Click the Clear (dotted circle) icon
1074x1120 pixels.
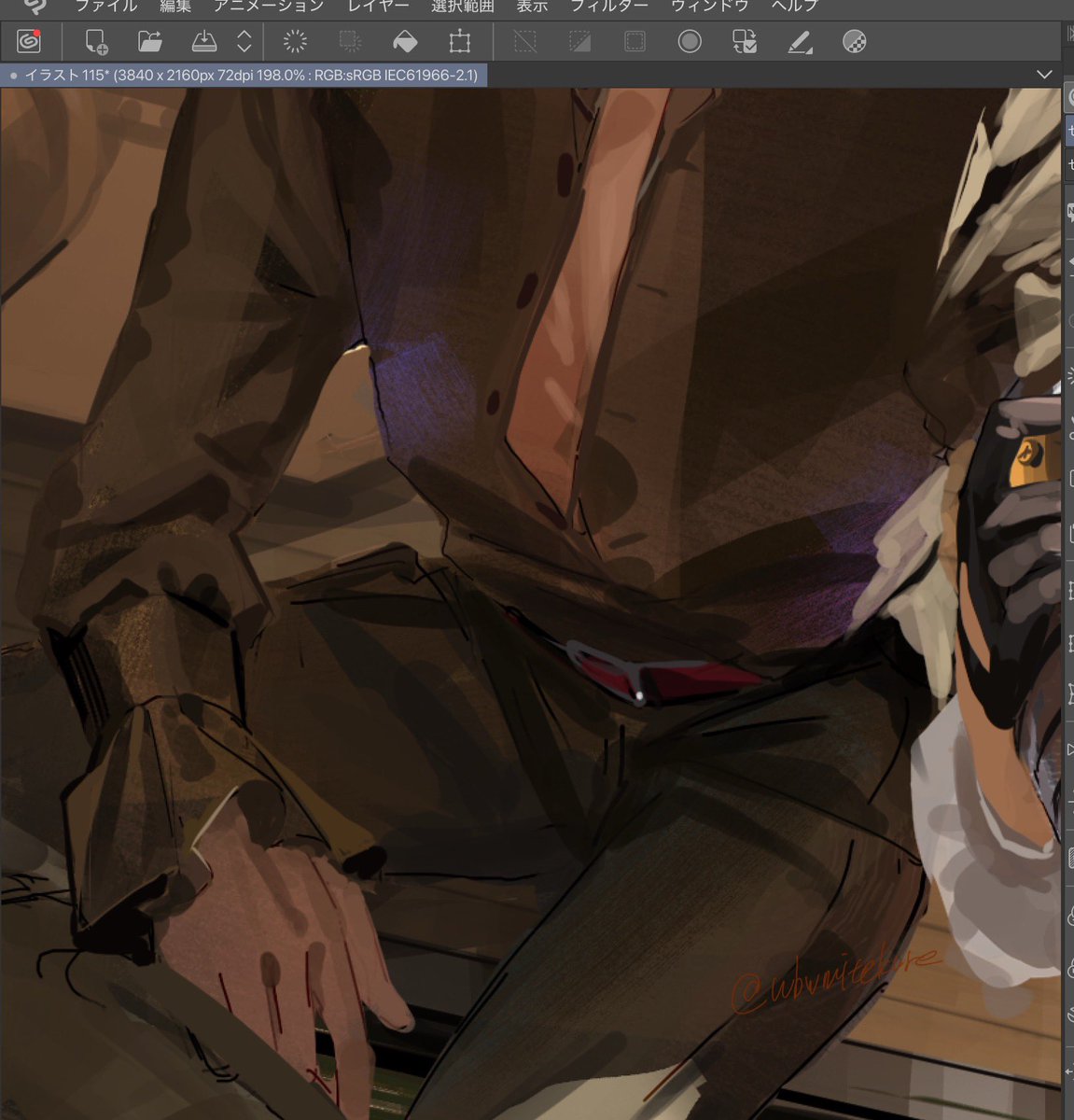pyautogui.click(x=295, y=41)
